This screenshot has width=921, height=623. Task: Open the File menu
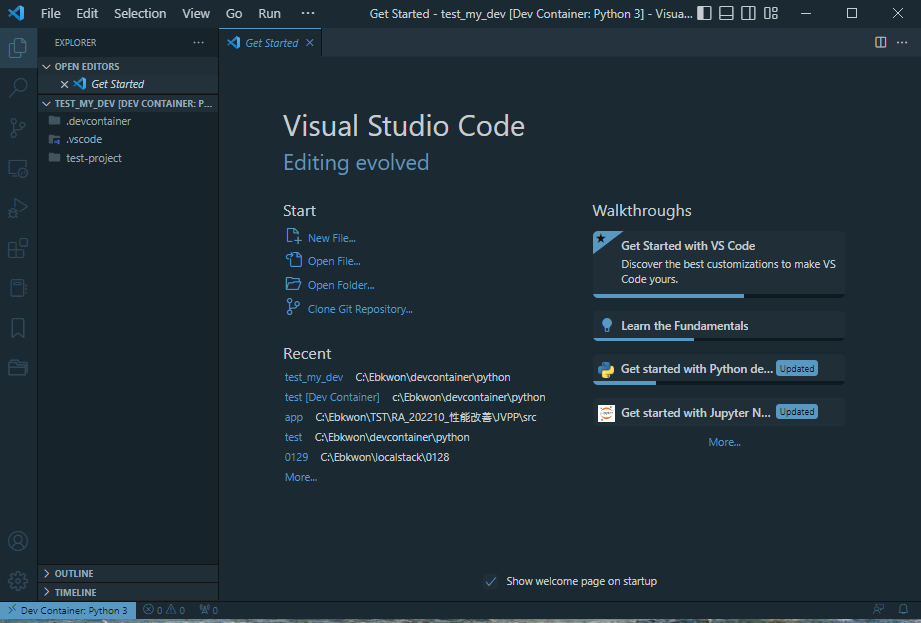click(51, 13)
